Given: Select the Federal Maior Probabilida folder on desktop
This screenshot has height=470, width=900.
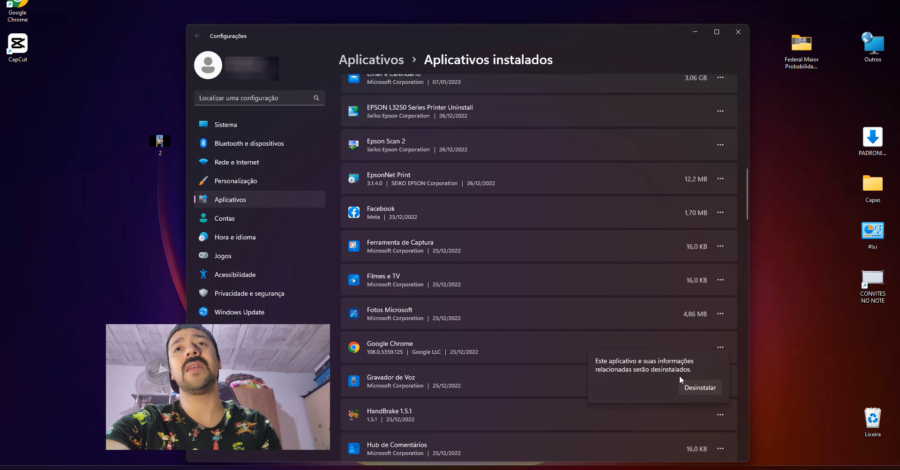Looking at the screenshot, I should coord(801,52).
